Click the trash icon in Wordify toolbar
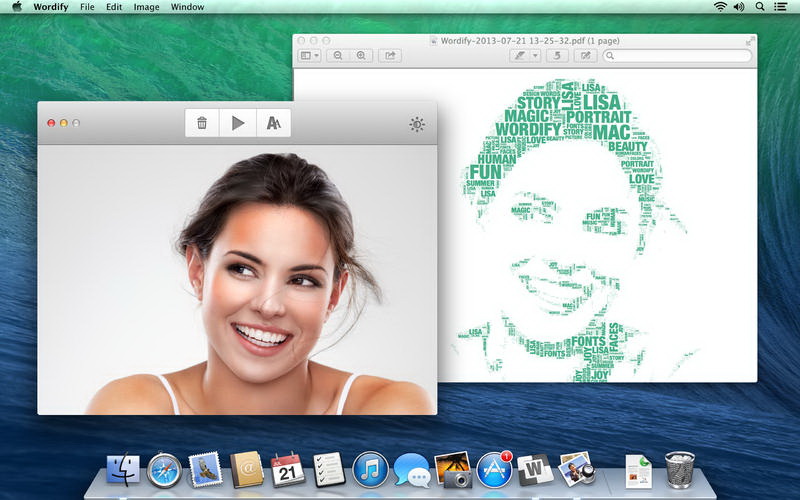Screen dimensions: 800x500 [202, 123]
